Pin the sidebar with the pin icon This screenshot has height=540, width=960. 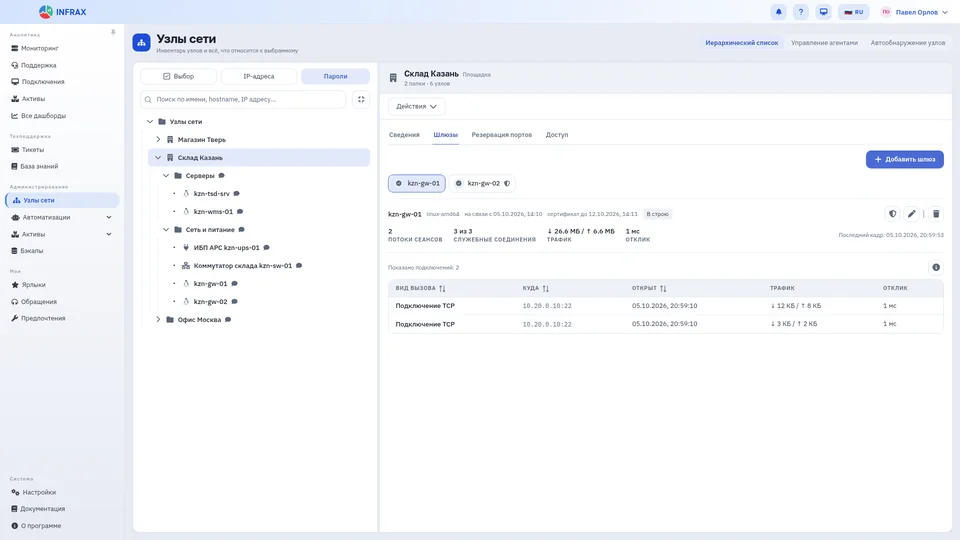coord(113,32)
